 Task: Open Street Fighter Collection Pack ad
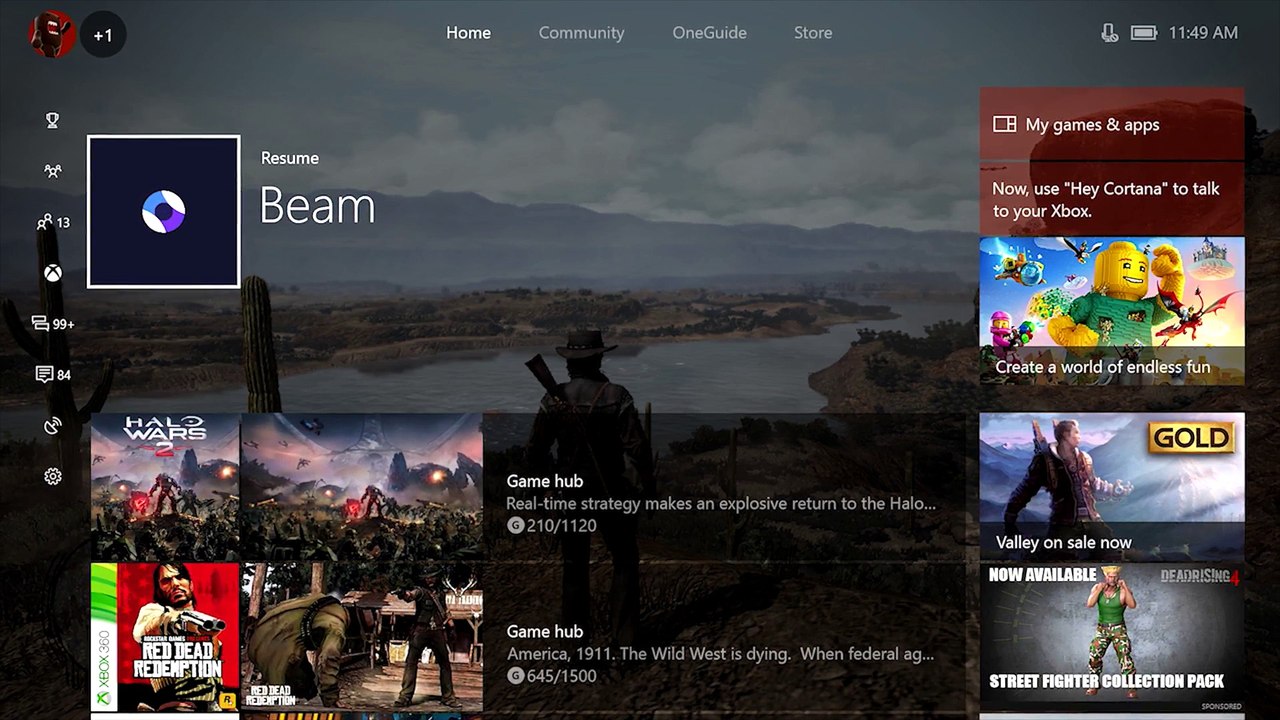tap(1112, 639)
